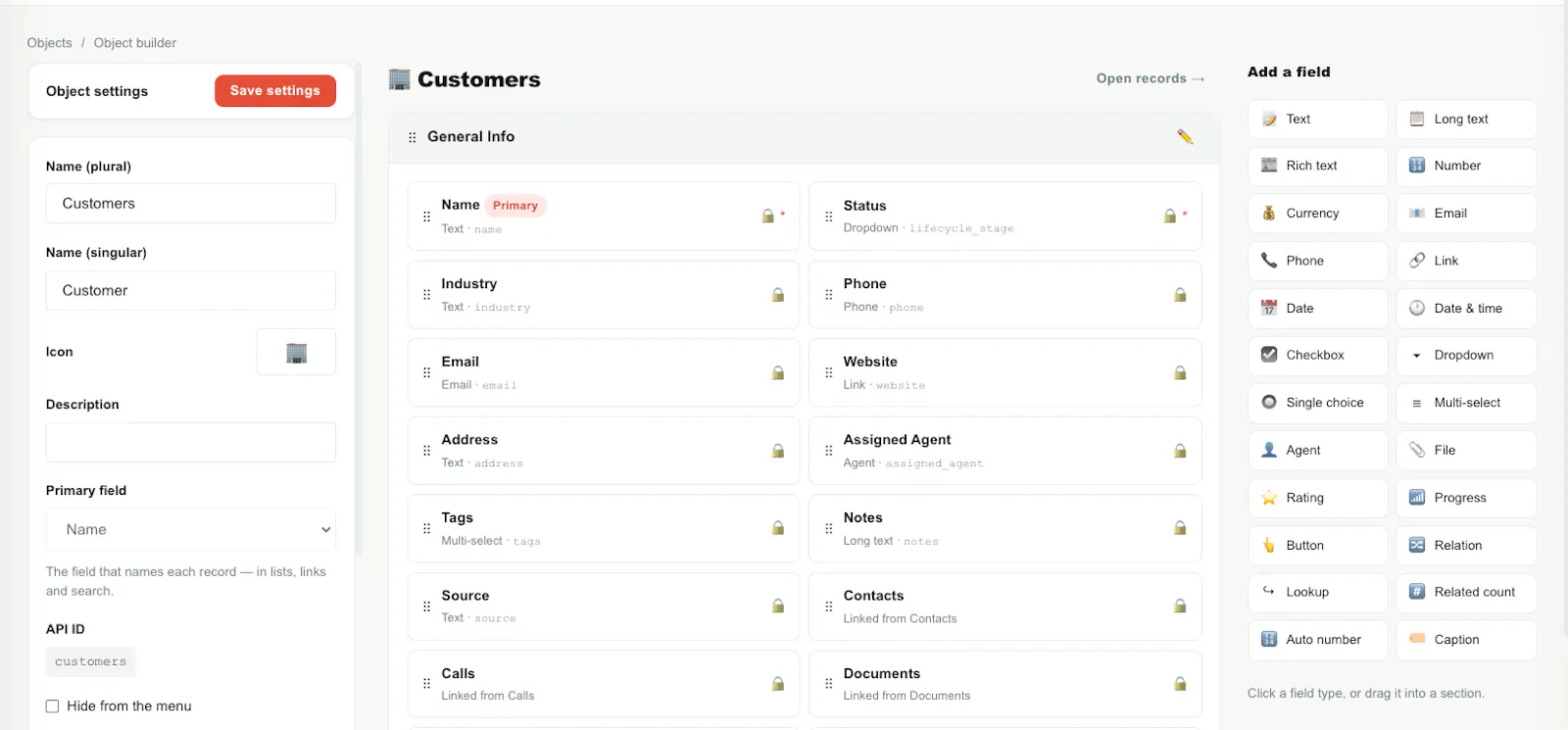
Task: Add a Number field
Action: pyautogui.click(x=1466, y=167)
